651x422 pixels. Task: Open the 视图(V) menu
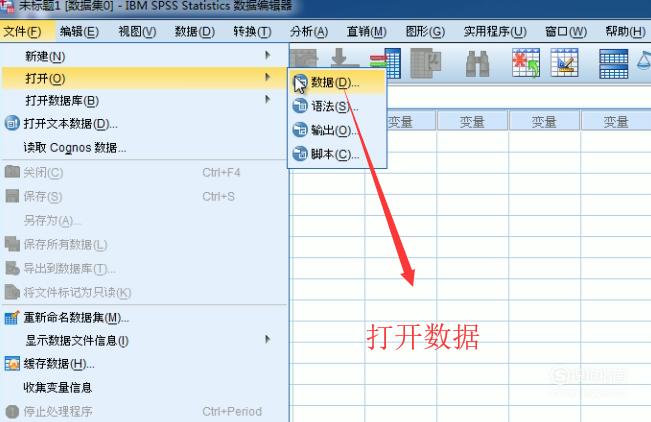[137, 32]
